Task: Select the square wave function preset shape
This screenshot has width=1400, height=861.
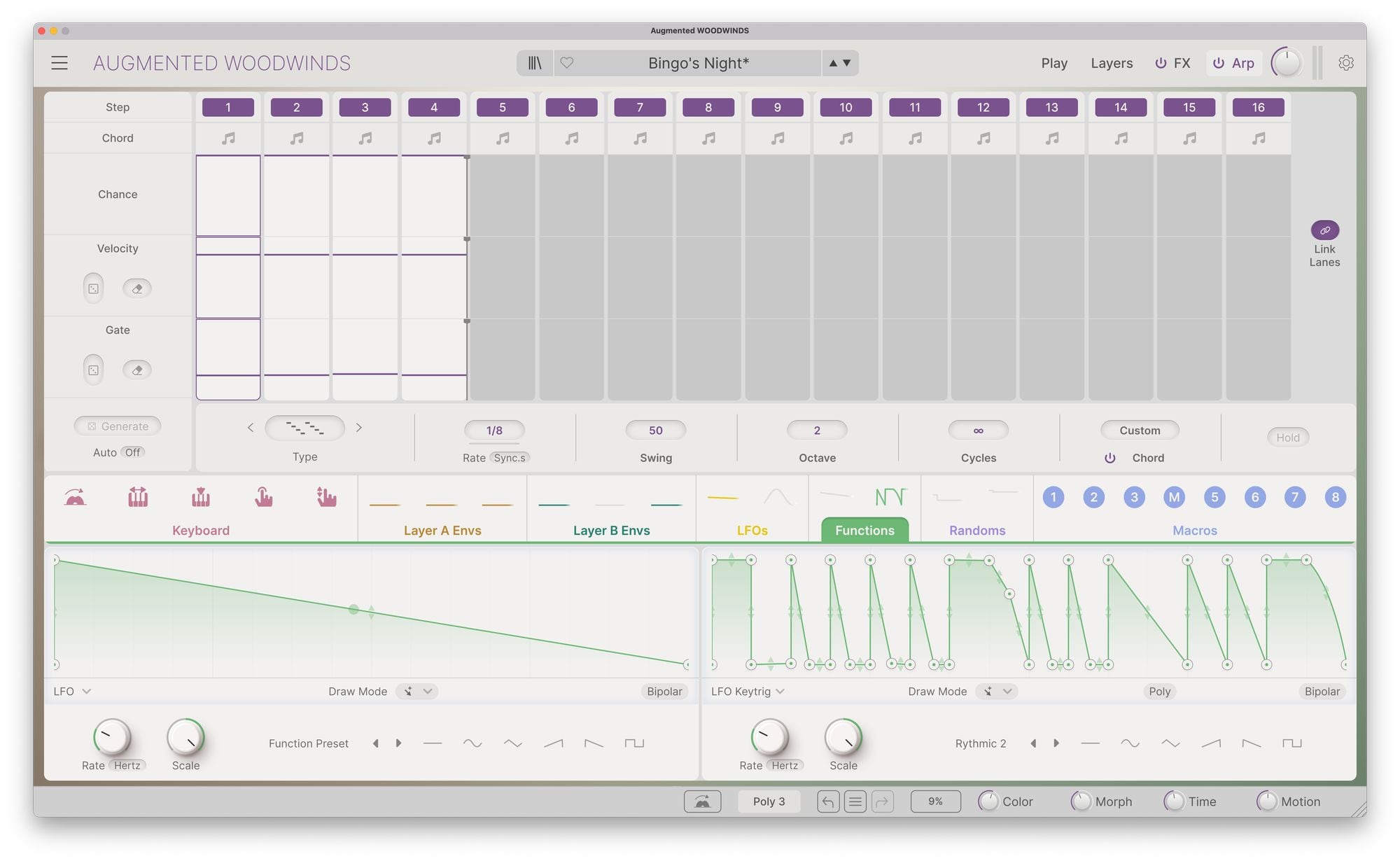Action: [634, 743]
